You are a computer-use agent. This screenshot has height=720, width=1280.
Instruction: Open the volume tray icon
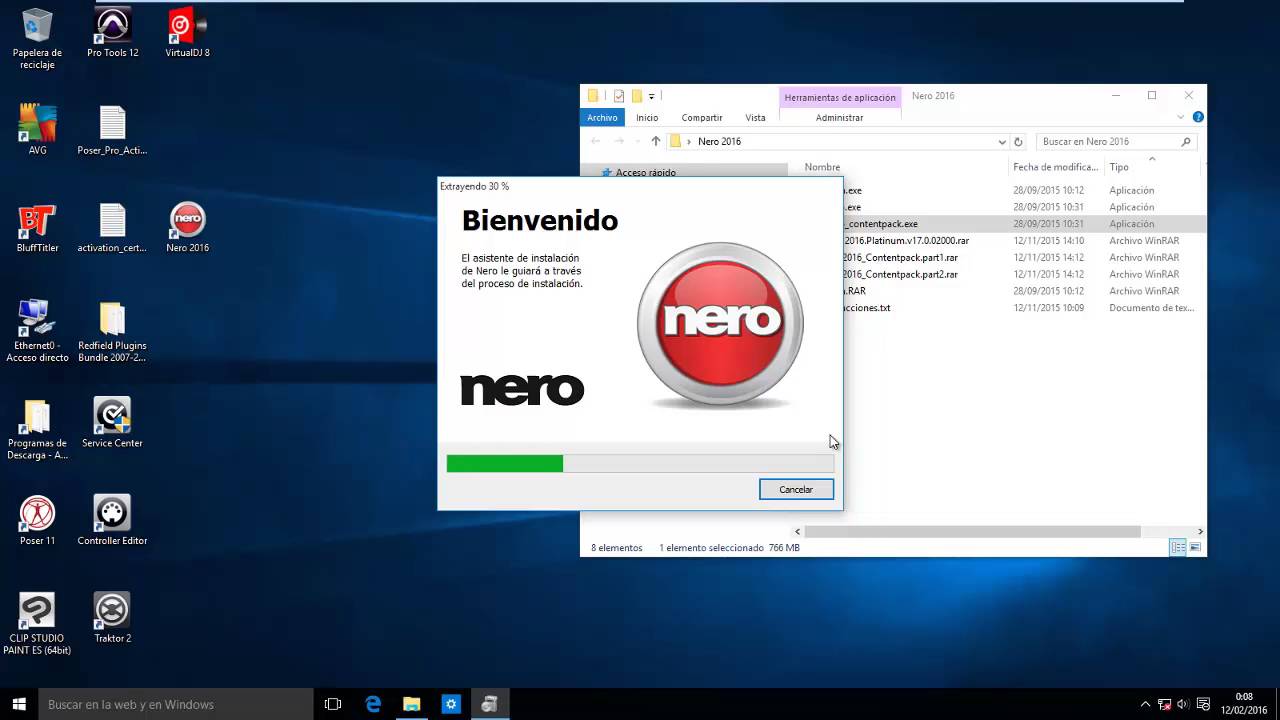coord(1184,704)
